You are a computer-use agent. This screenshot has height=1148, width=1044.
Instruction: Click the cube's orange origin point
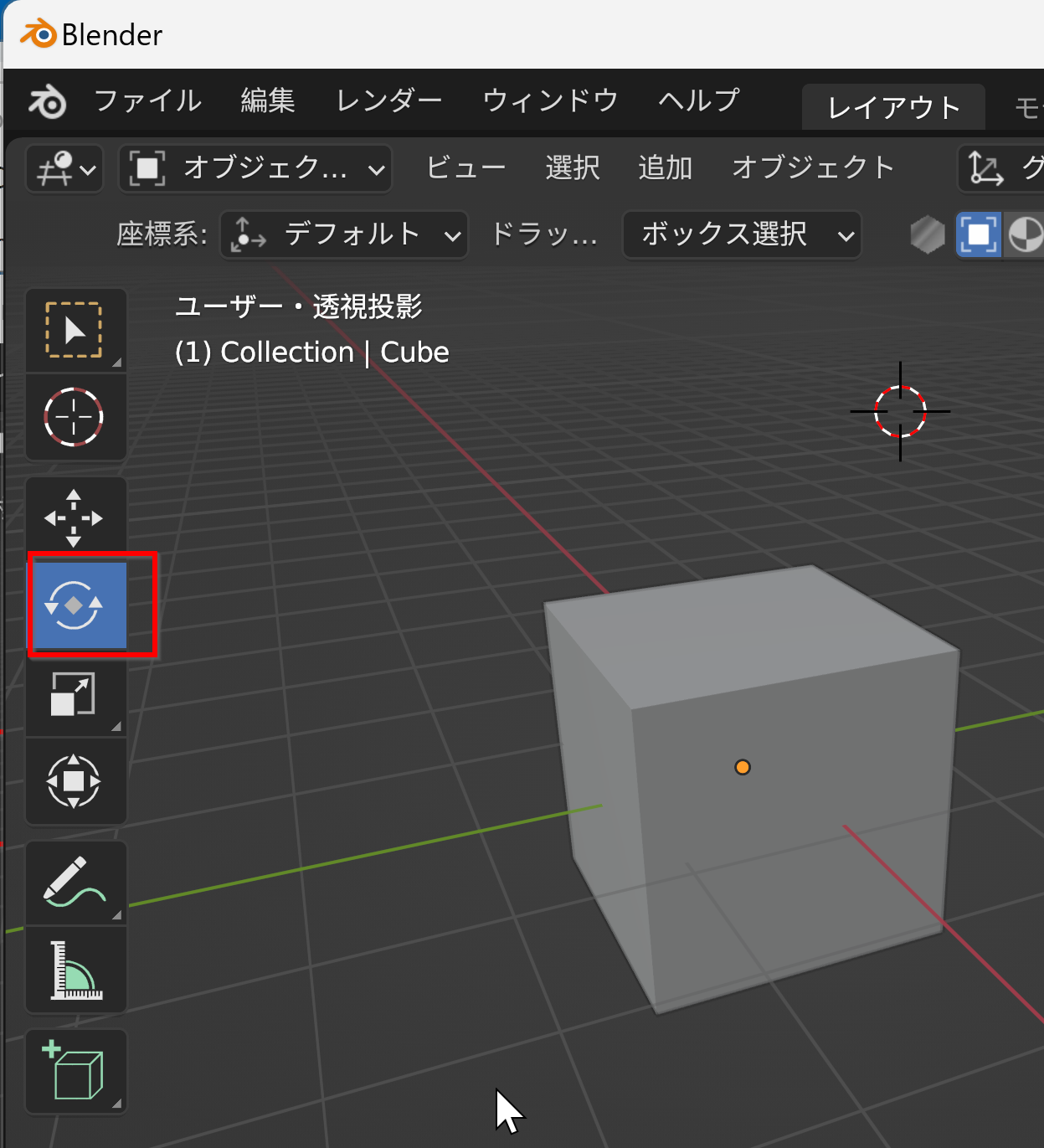(x=743, y=767)
